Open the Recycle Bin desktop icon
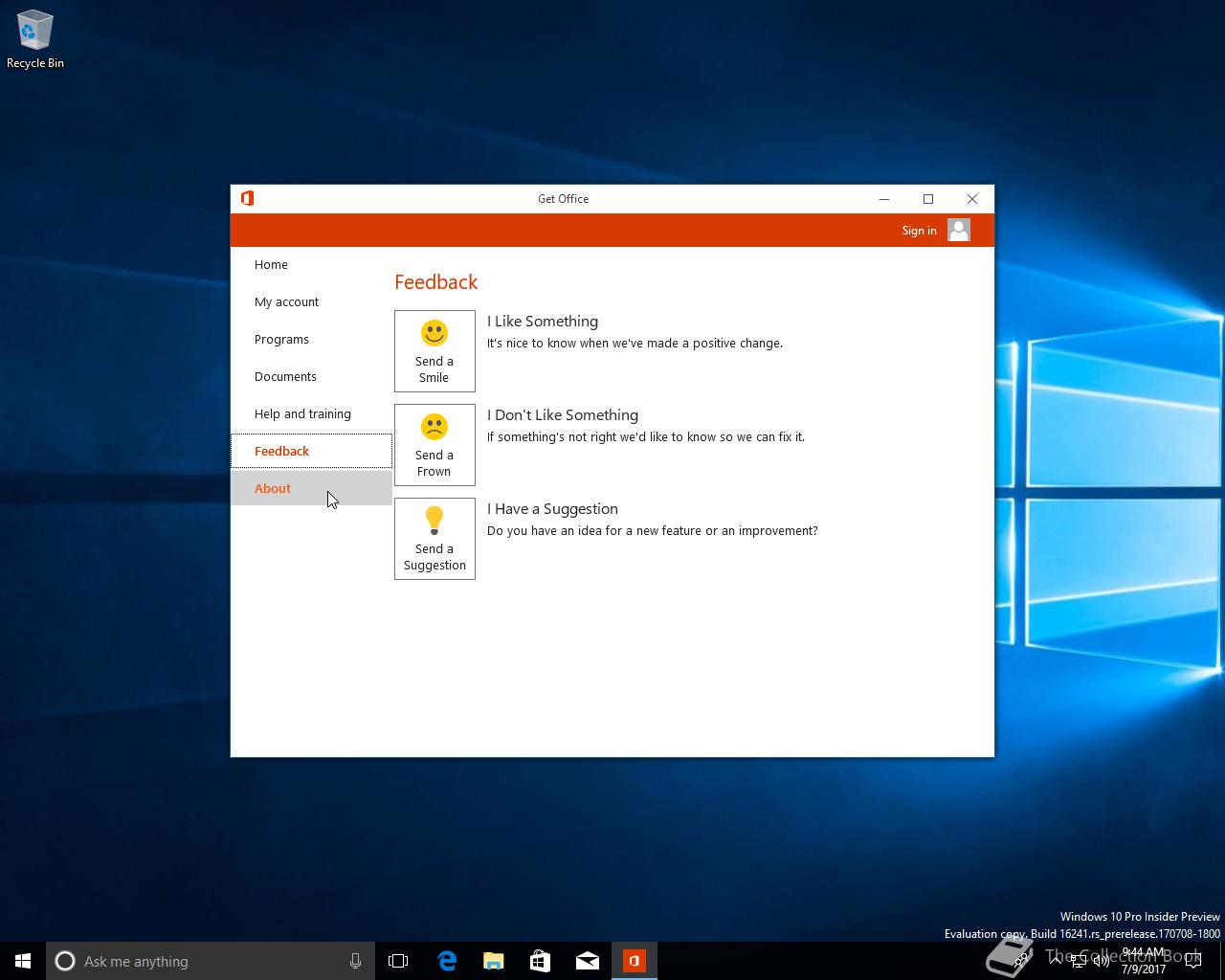1225x980 pixels. (x=35, y=40)
